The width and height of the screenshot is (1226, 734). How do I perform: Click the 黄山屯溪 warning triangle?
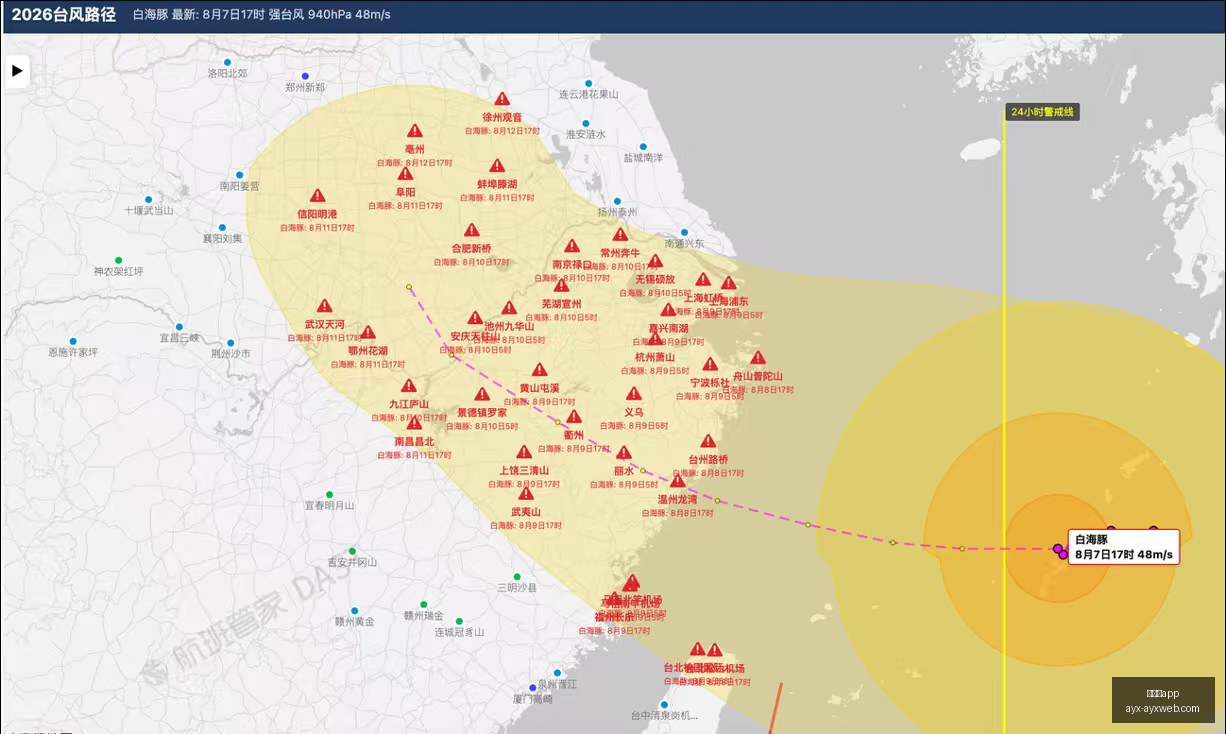click(x=539, y=370)
